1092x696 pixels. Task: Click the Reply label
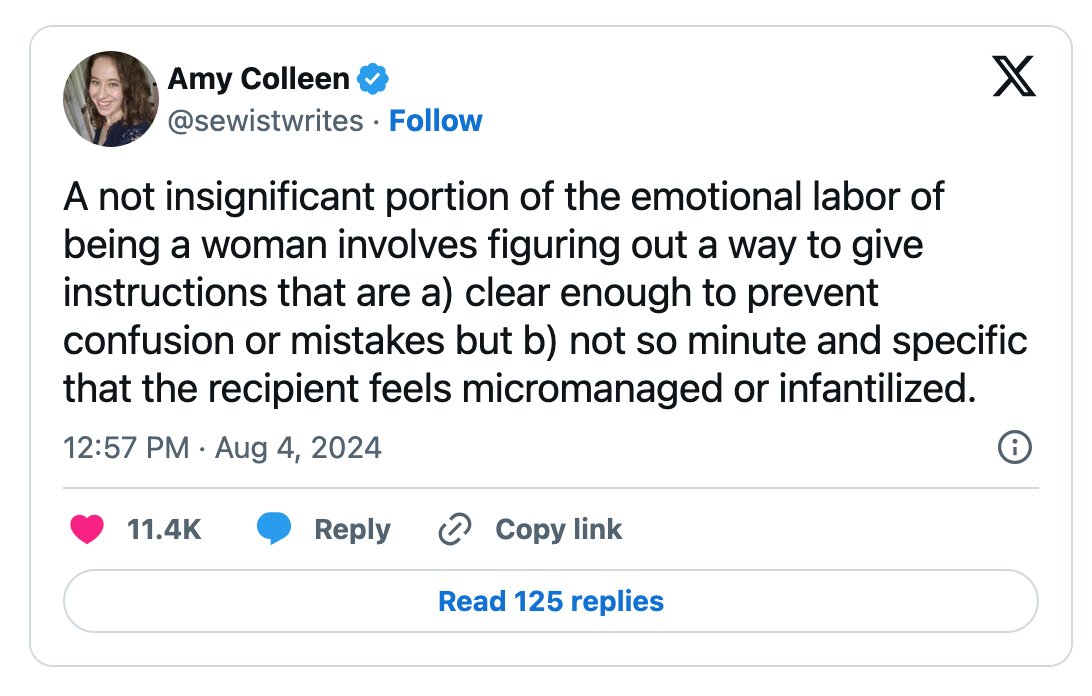tap(352, 530)
